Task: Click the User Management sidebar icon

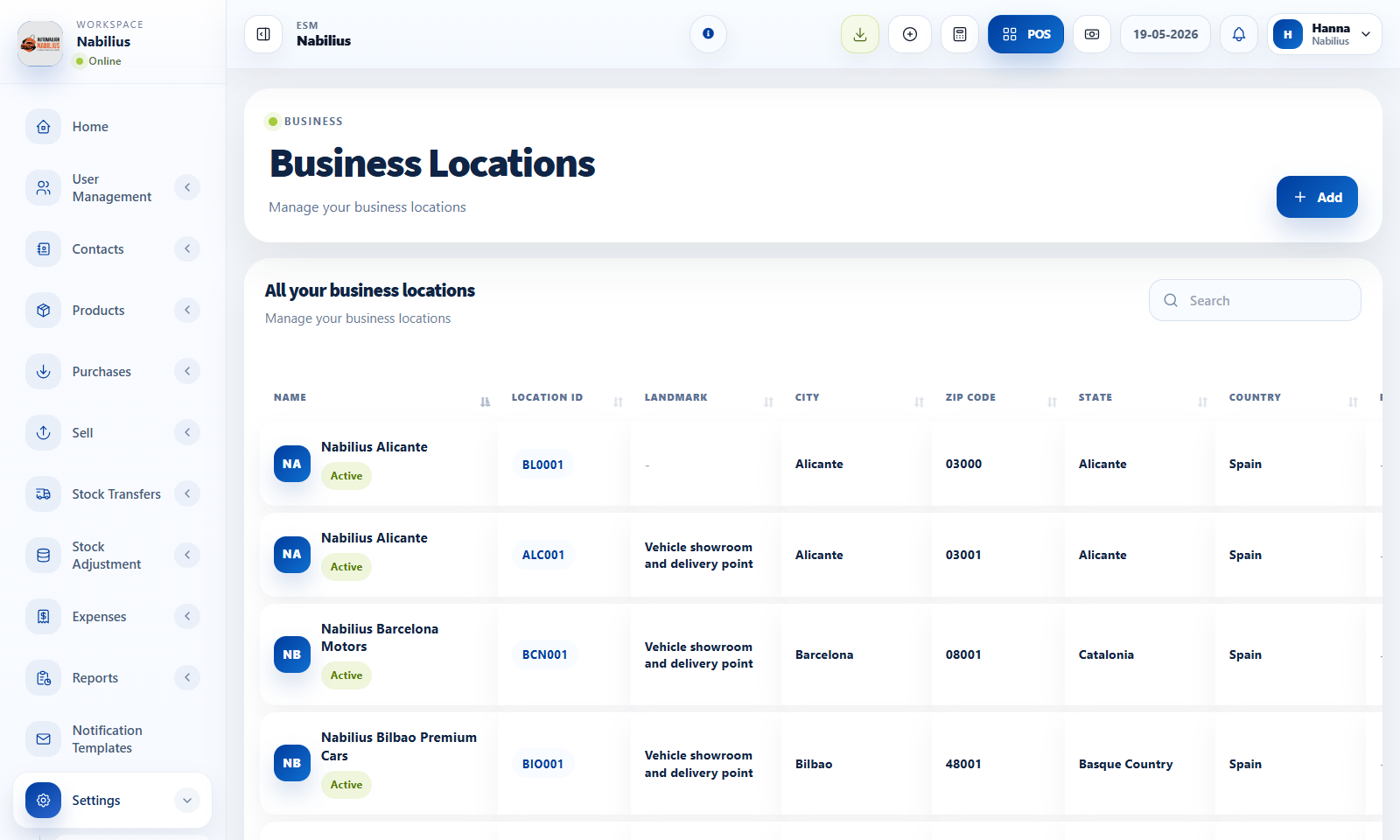Action: 43,187
